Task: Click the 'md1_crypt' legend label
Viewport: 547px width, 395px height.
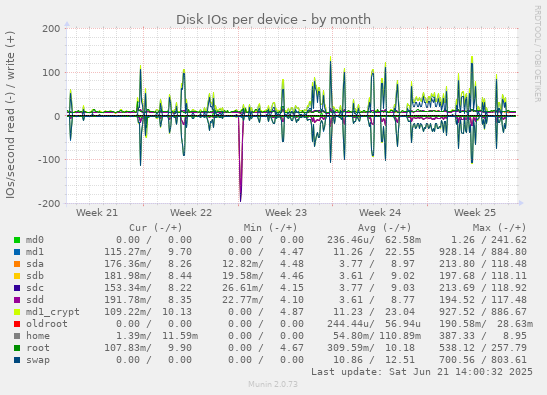Action: [53, 312]
